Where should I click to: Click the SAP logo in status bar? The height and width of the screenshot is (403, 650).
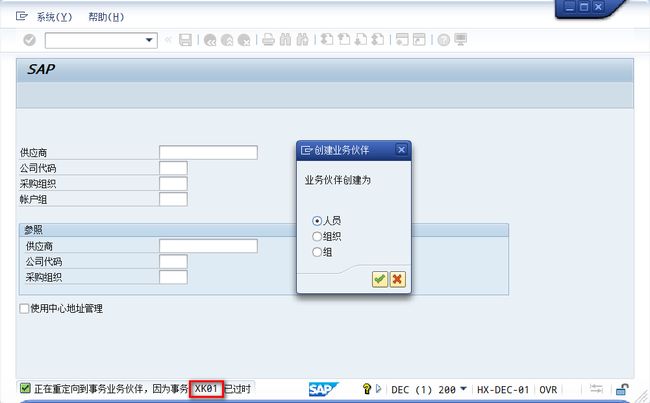(323, 389)
